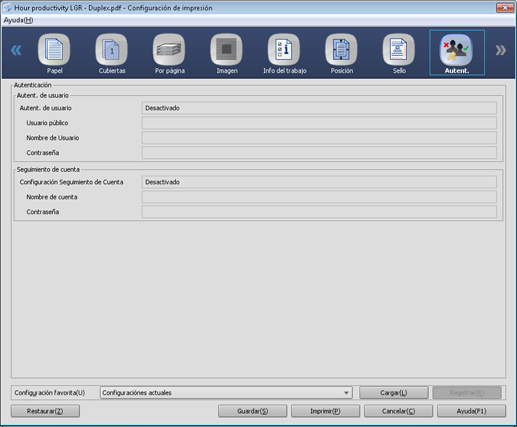Screen dimensions: 517x427
Task: Open the Ayuda(H) menu
Action: tap(18, 20)
